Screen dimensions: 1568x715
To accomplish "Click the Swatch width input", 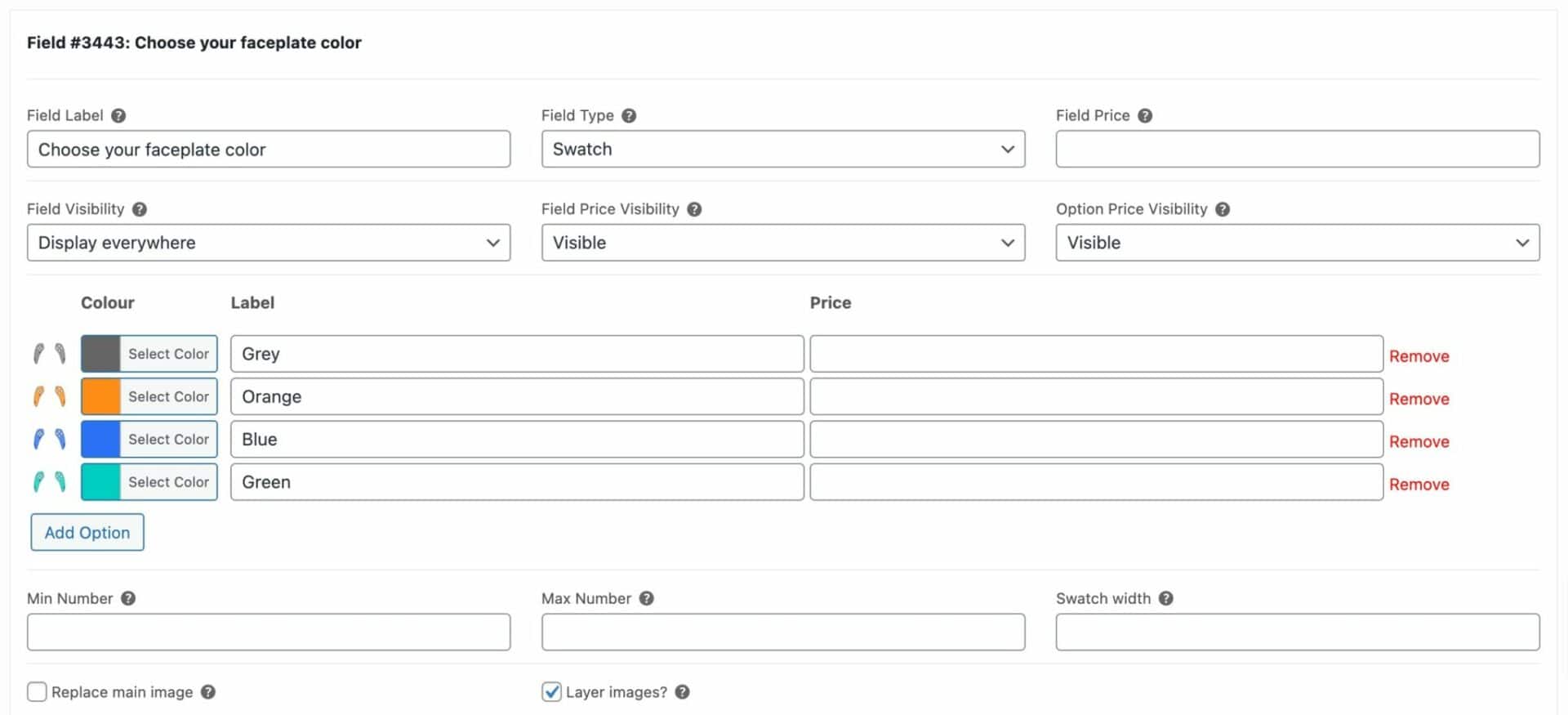I will click(1298, 632).
